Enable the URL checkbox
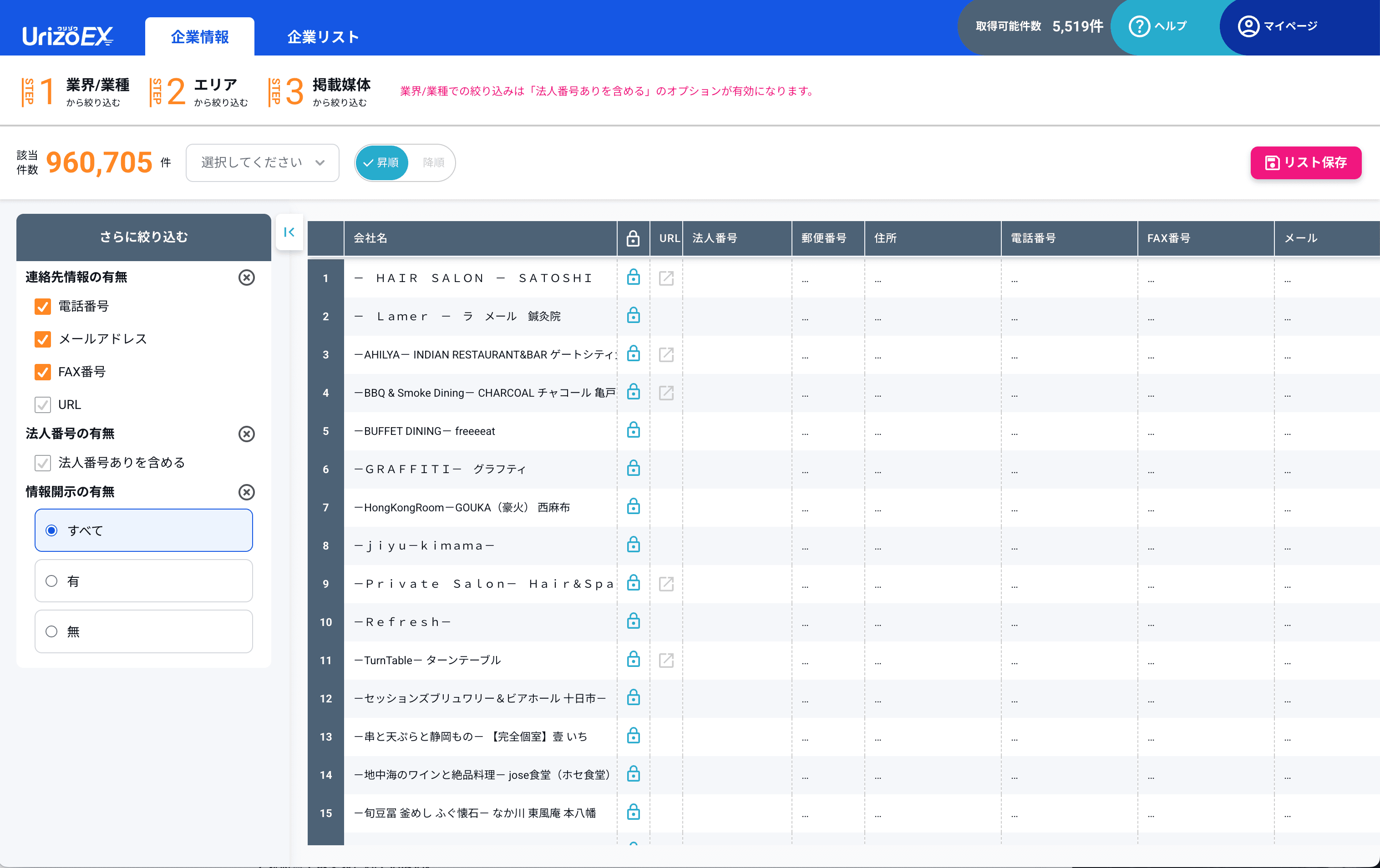Viewport: 1380px width, 868px height. point(42,404)
